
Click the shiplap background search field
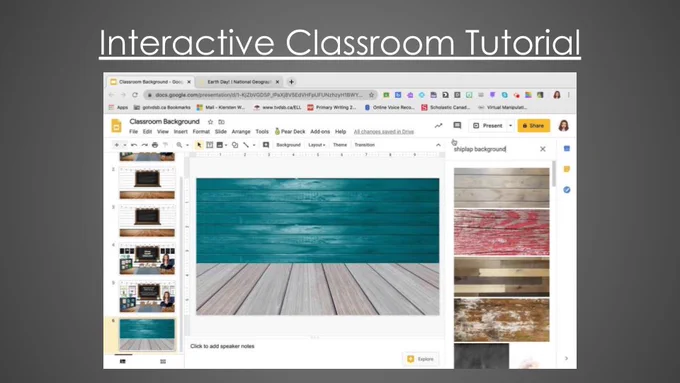tap(493, 149)
